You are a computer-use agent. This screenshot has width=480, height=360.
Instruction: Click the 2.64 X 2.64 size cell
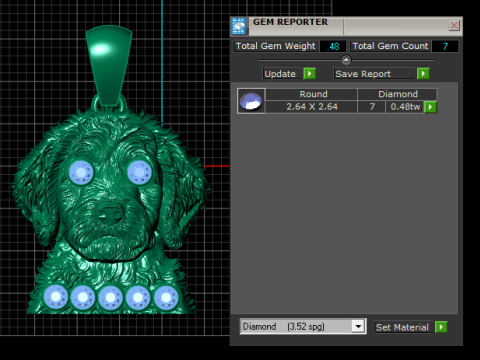click(312, 107)
